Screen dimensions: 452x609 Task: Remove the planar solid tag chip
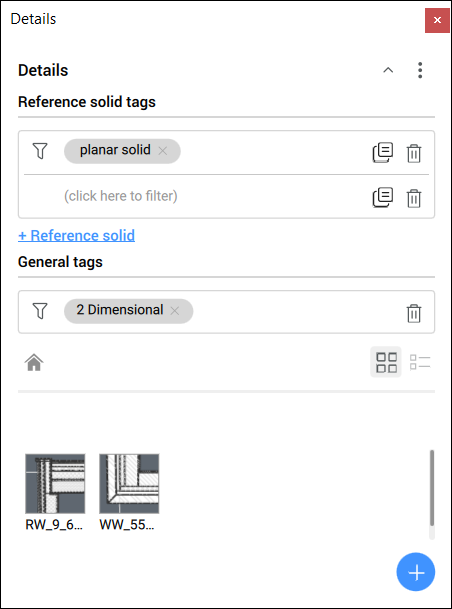163,151
